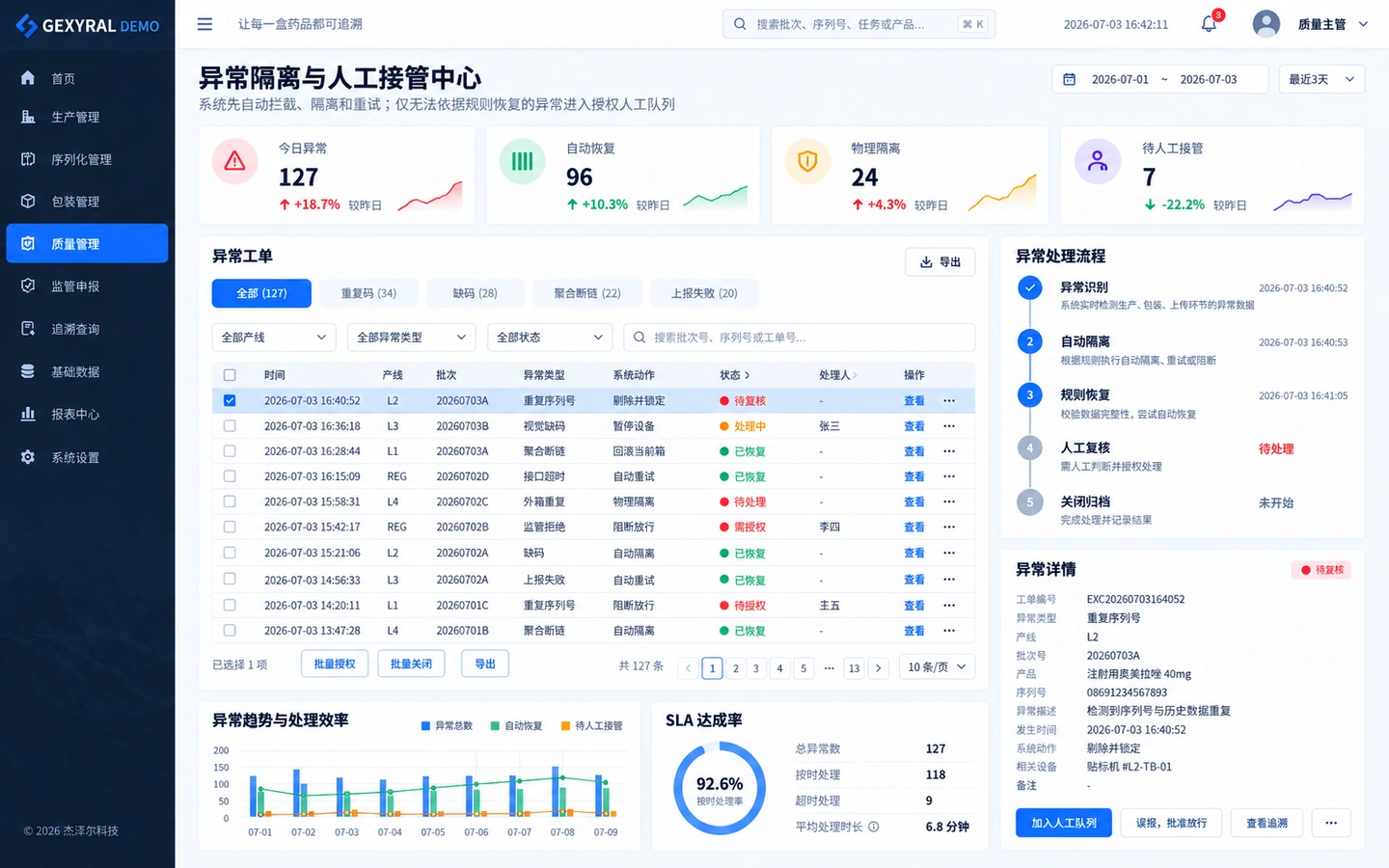
Task: Expand the 全部状态 filter dropdown
Action: (x=550, y=338)
